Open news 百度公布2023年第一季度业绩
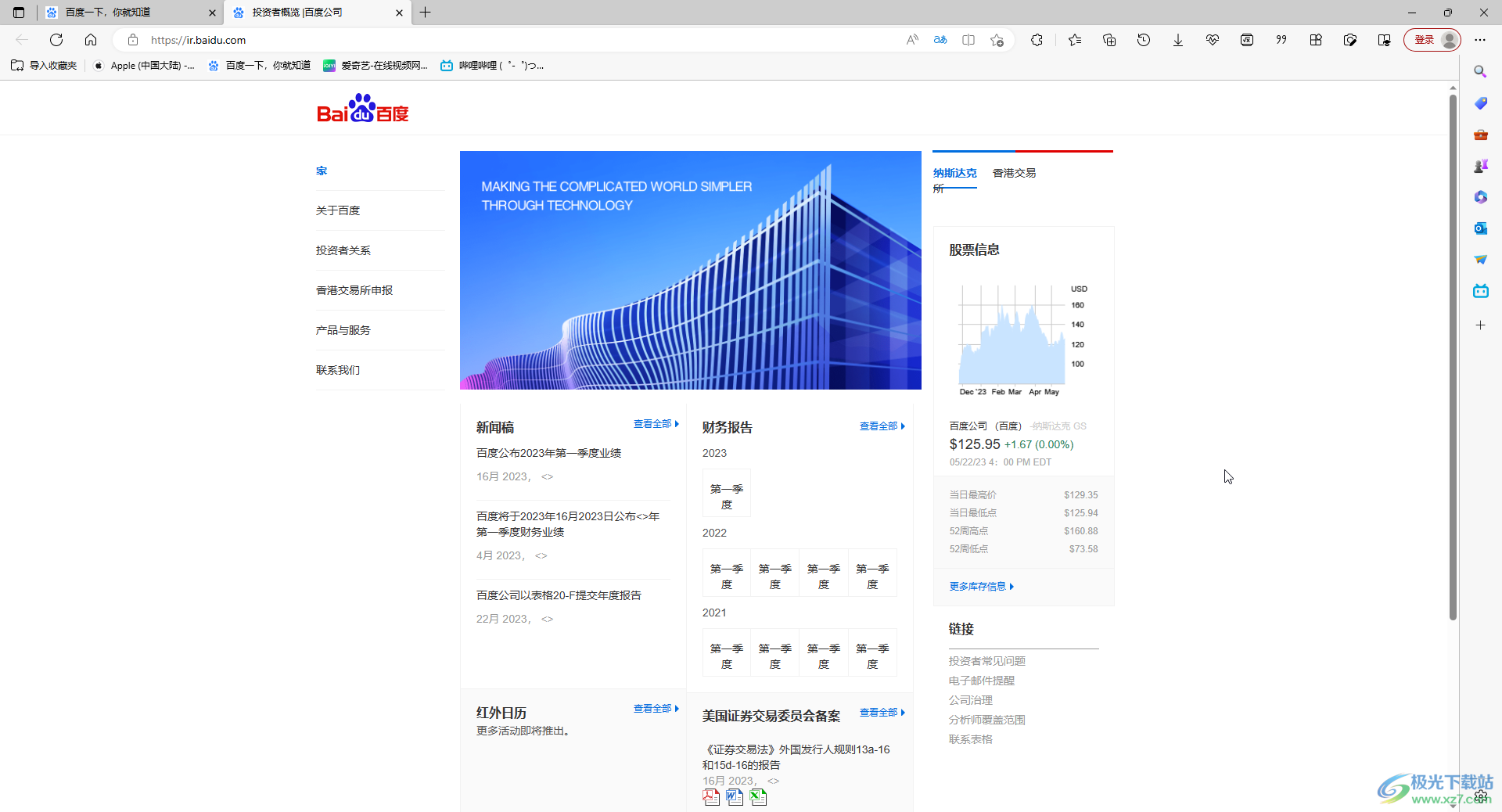 548,453
